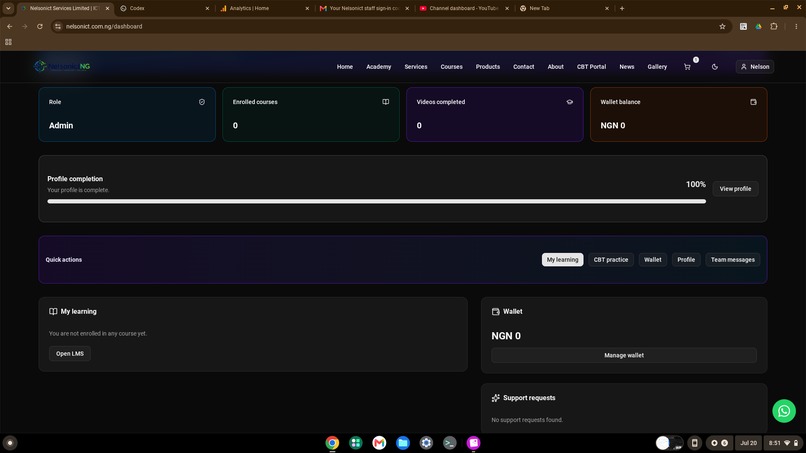Open the bookmarks bar apps grid icon
The image size is (806, 453).
pos(8,42)
